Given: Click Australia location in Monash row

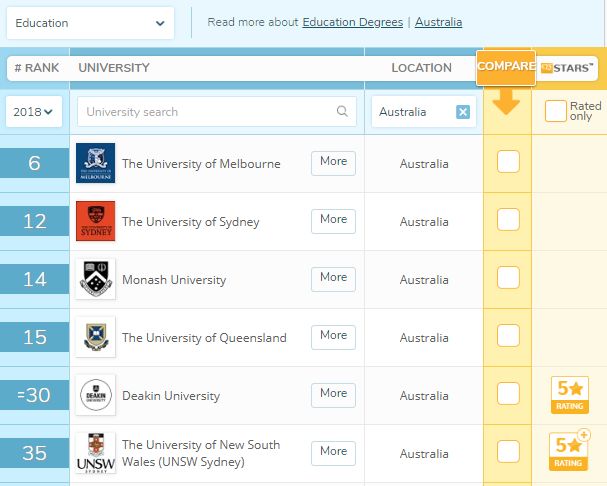Looking at the screenshot, I should pos(424,280).
